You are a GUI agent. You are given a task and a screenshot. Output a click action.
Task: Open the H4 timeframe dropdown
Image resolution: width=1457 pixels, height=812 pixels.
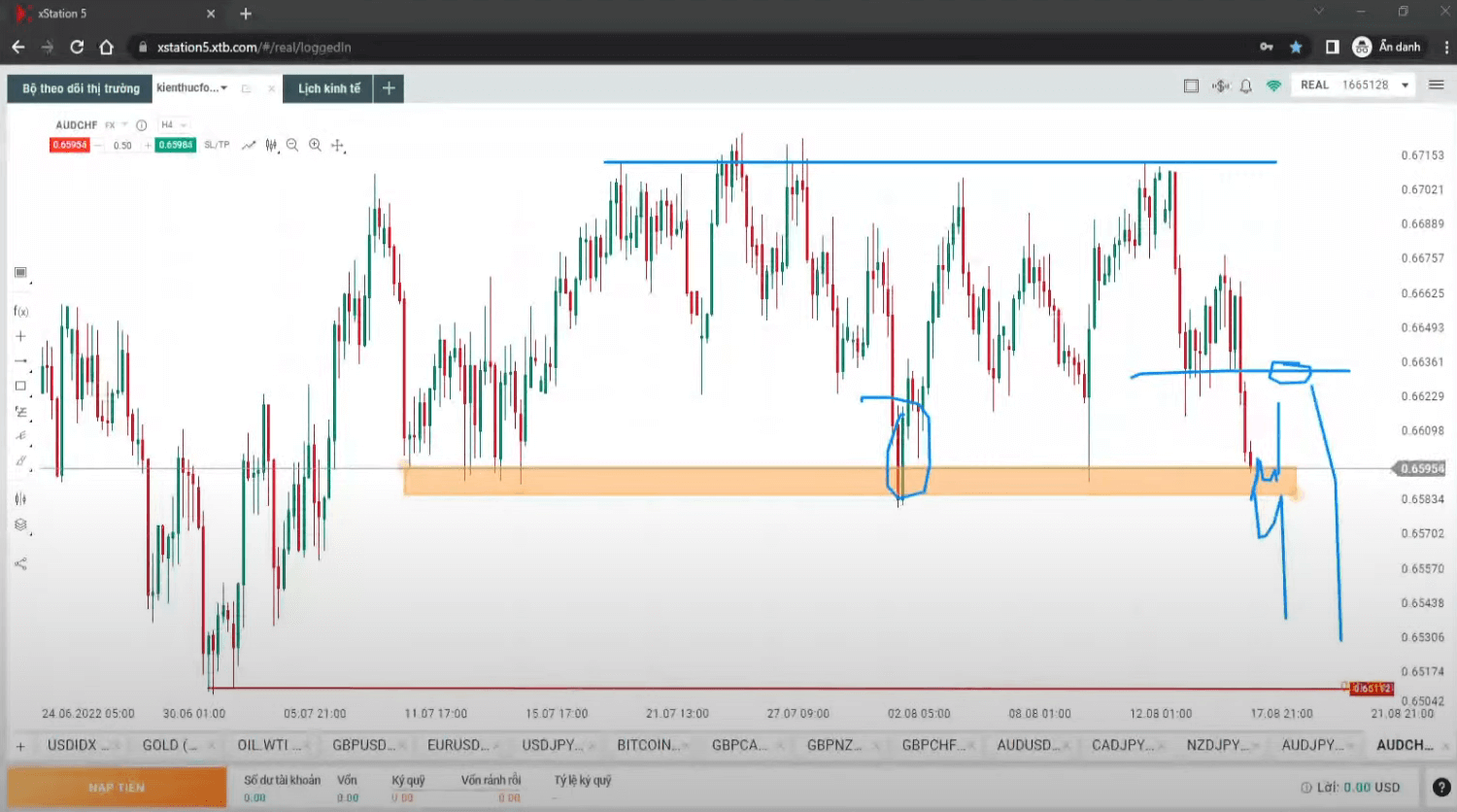tap(173, 125)
